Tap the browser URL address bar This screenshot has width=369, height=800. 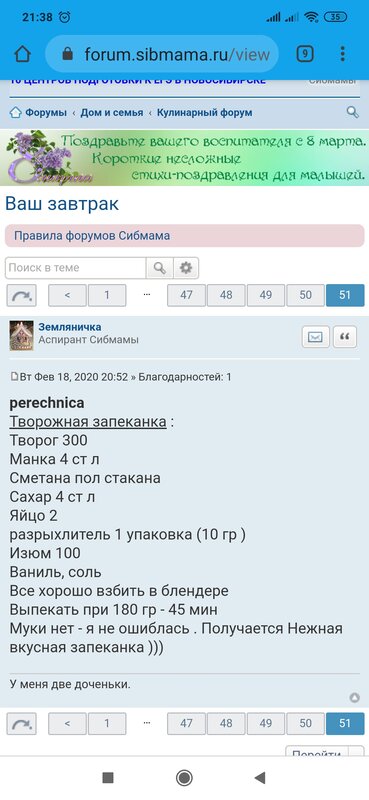162,54
